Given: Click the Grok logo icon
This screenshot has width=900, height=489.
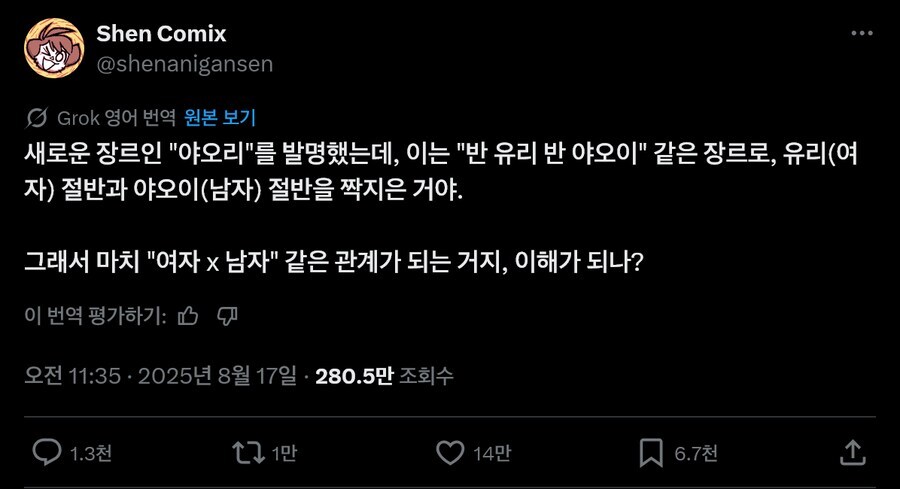Looking at the screenshot, I should coord(37,118).
